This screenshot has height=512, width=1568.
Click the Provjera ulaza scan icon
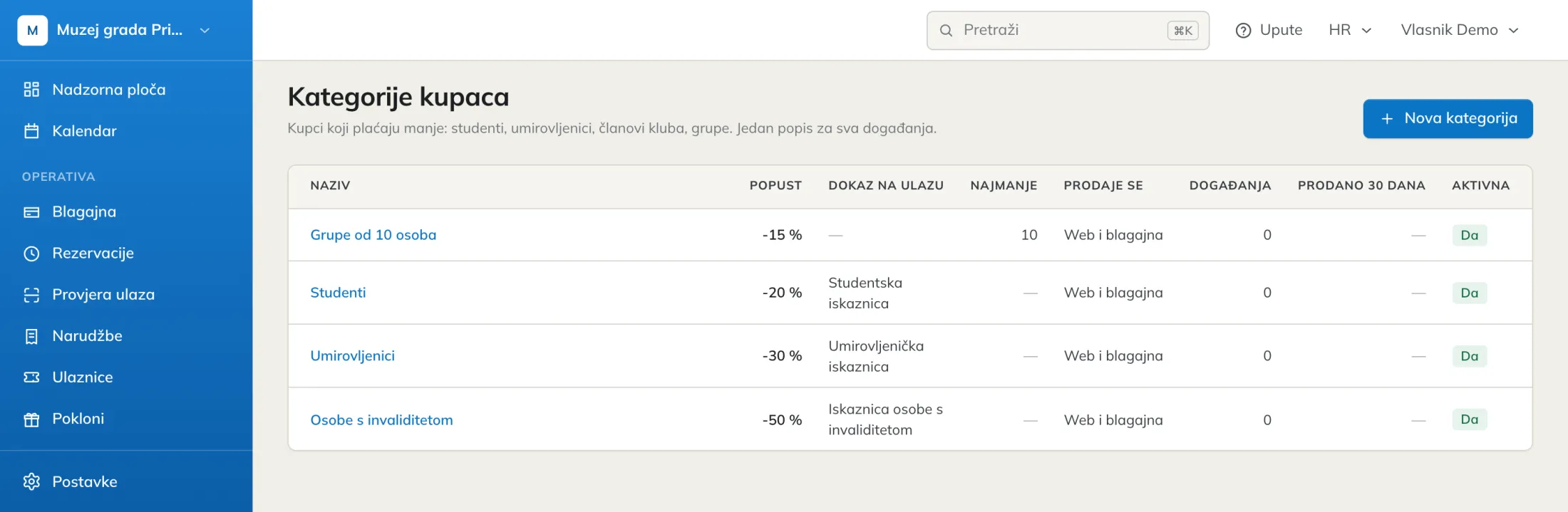tap(31, 295)
